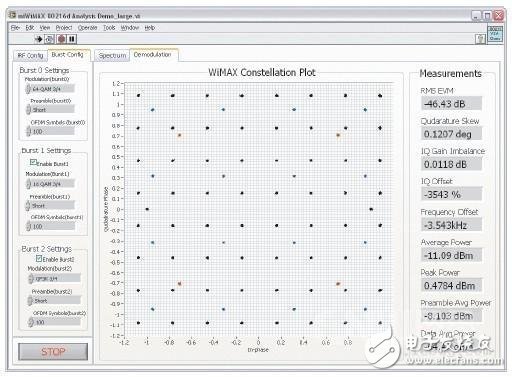Click OFDM Symbols(burst0) increment stepper
512x377 pixels.
(29, 129)
